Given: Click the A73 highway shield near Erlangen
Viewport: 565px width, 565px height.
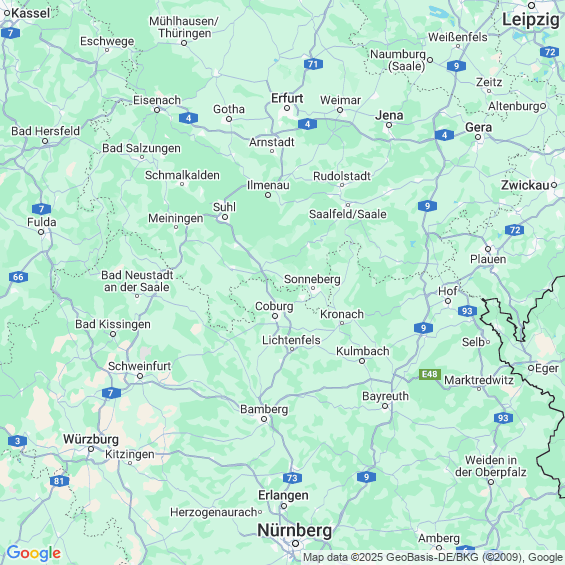Looking at the screenshot, I should click(292, 478).
